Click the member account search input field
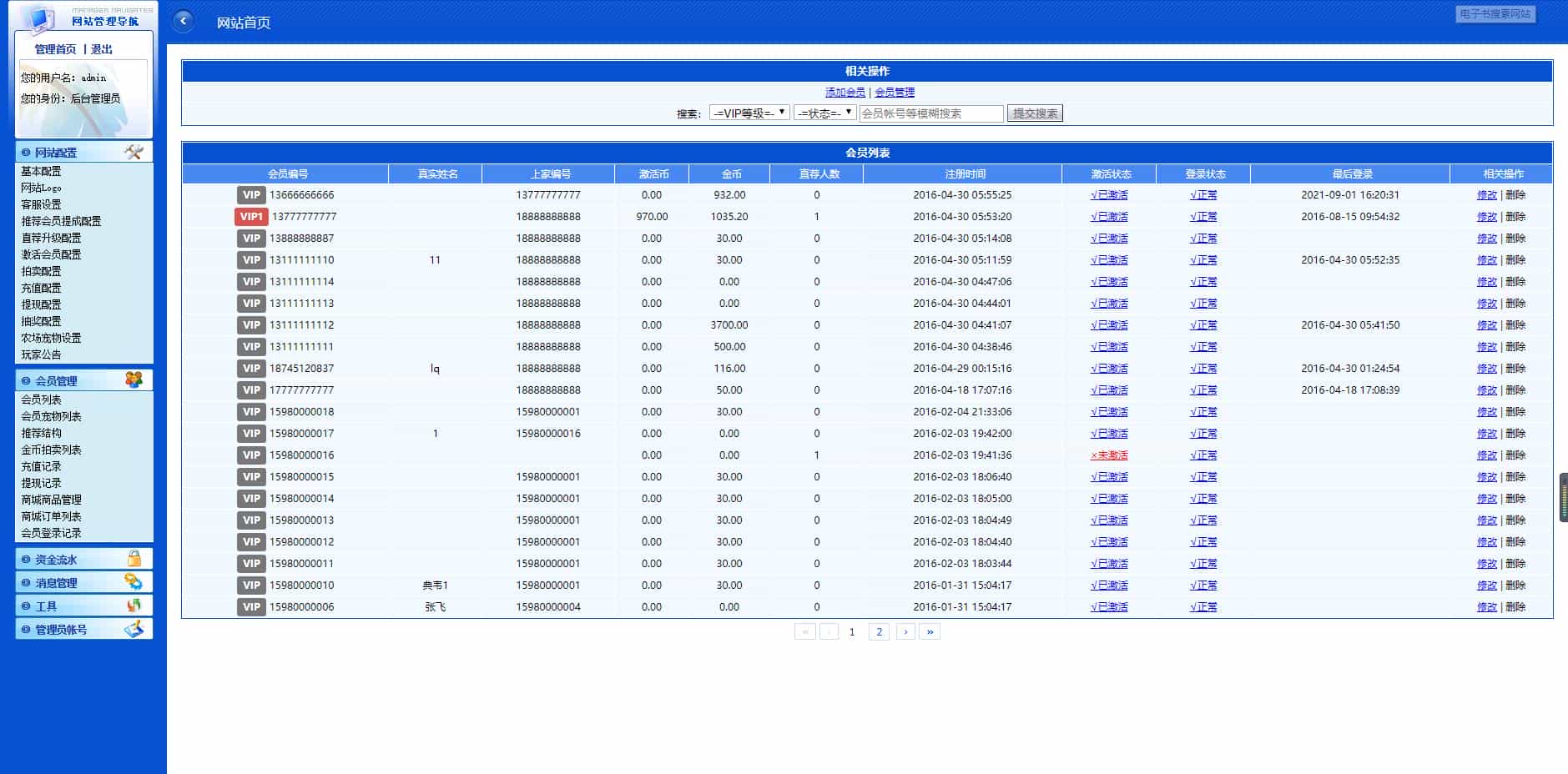 click(930, 113)
